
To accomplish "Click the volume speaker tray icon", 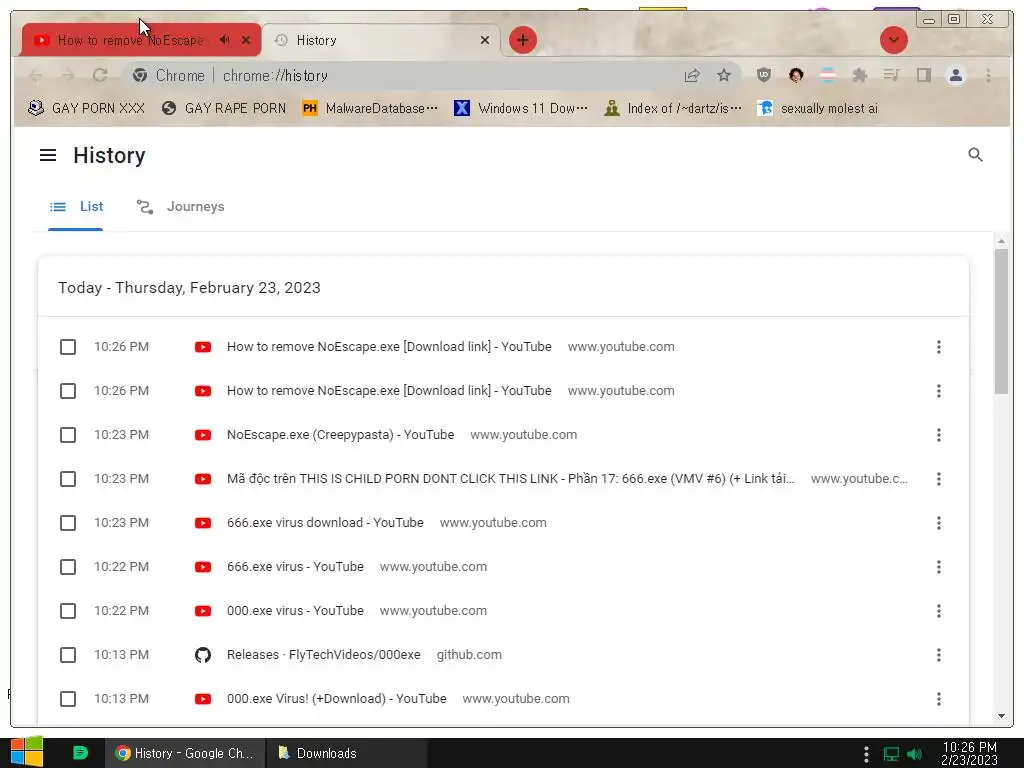I will 914,754.
